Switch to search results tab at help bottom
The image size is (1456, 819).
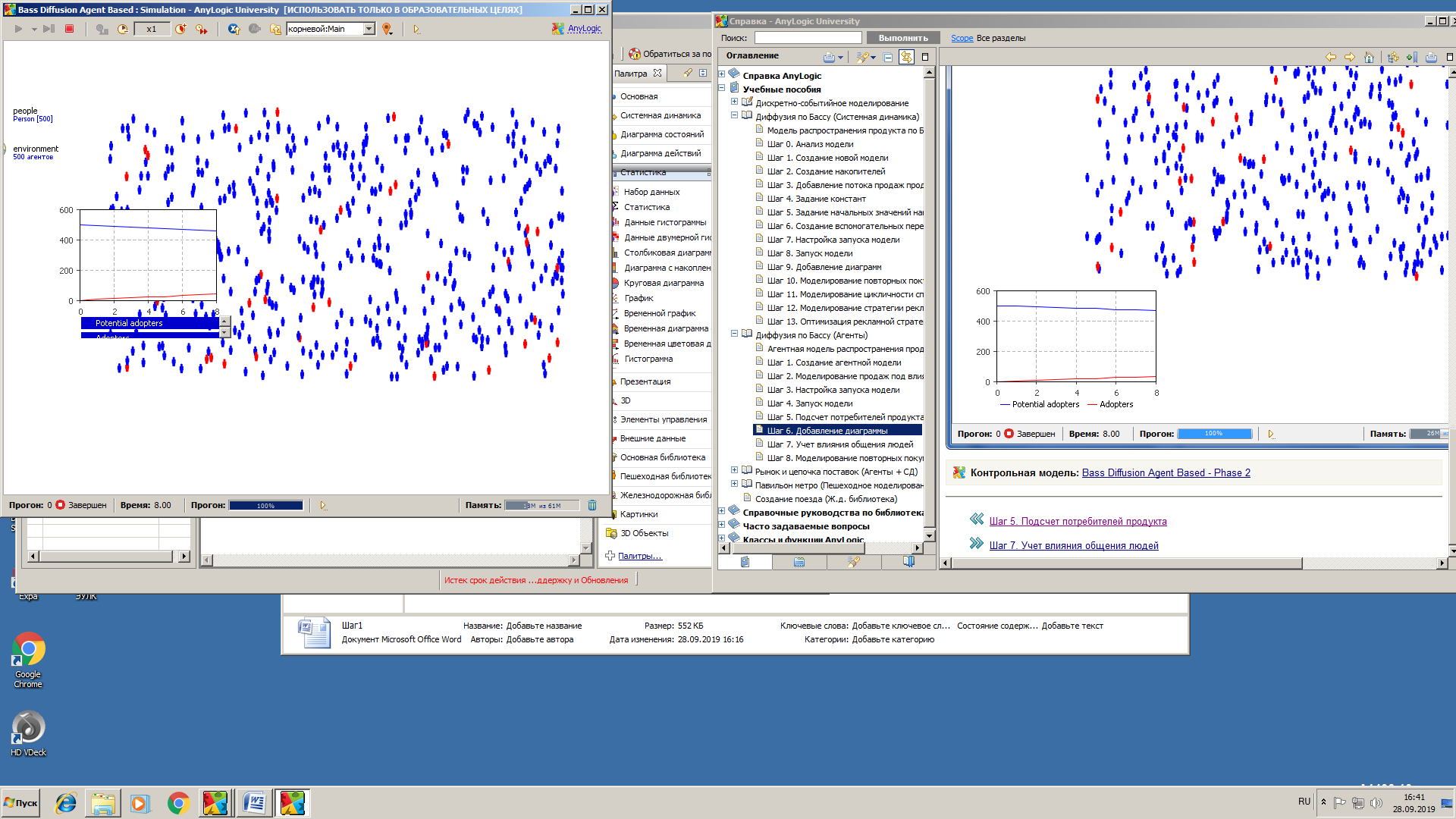click(x=854, y=562)
